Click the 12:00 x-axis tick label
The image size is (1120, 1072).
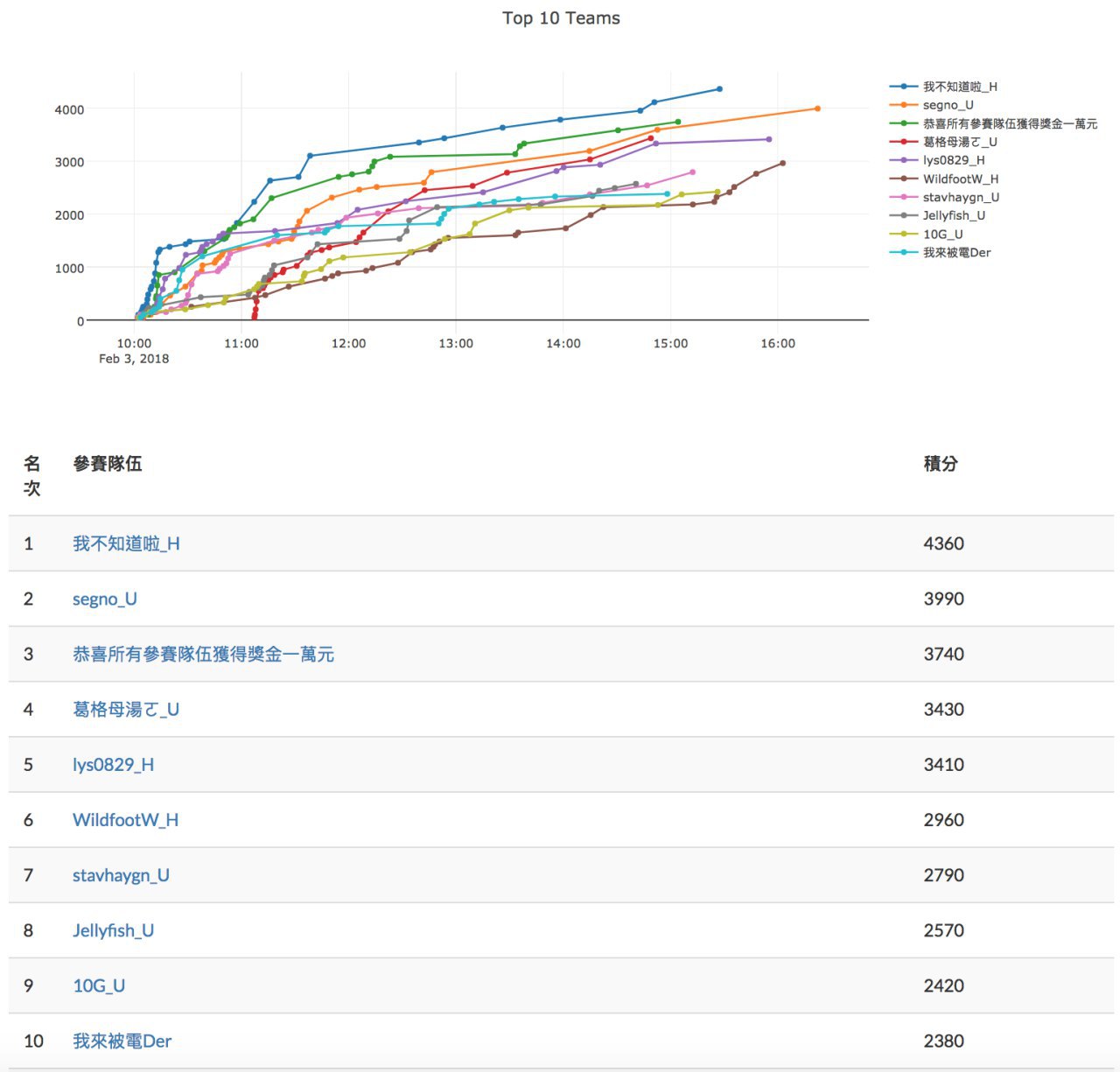[348, 343]
